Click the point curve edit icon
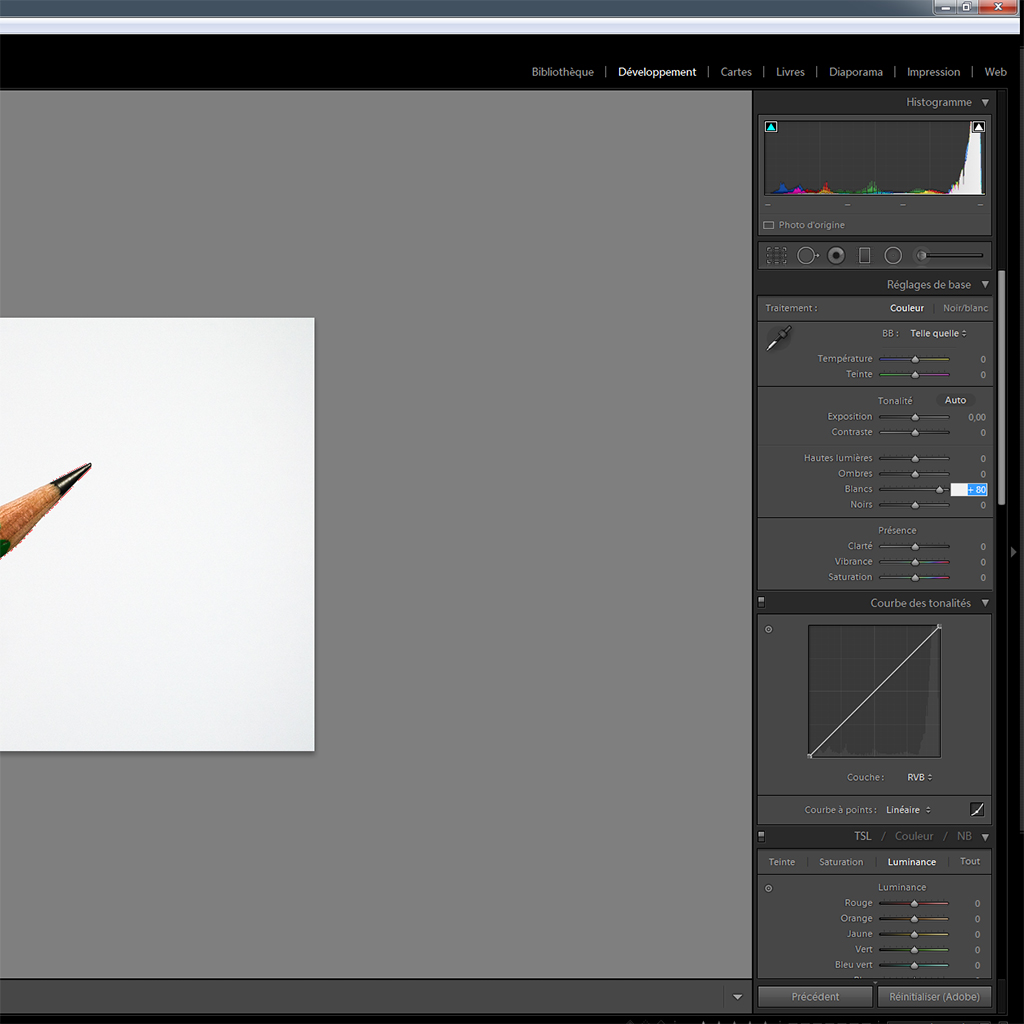 tap(977, 810)
